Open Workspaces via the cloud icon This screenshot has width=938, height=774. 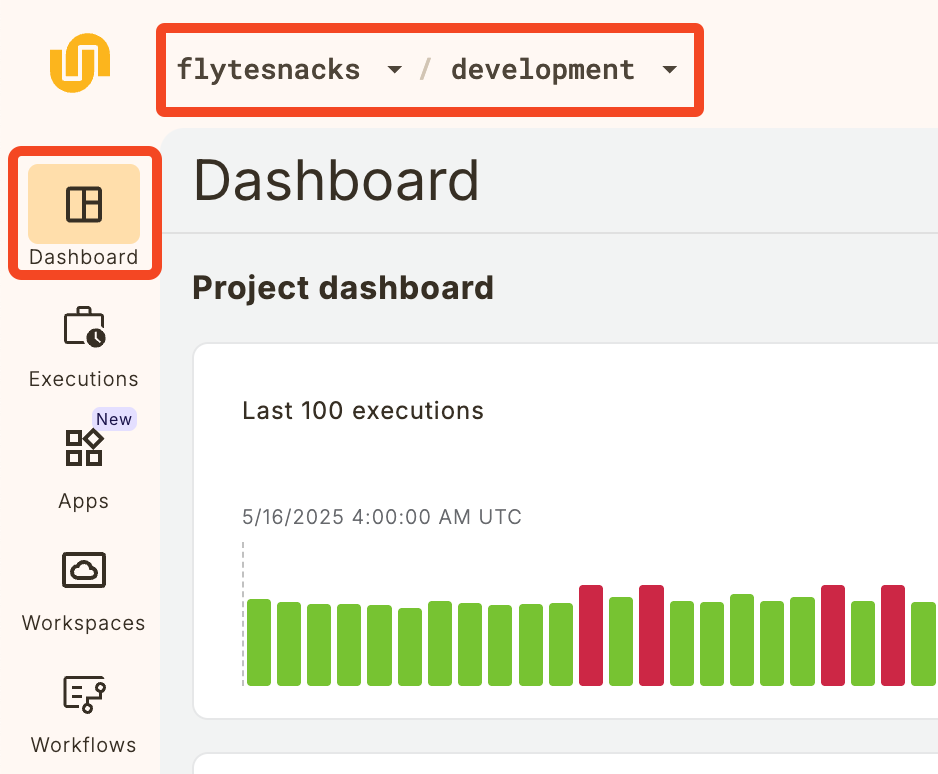84,570
